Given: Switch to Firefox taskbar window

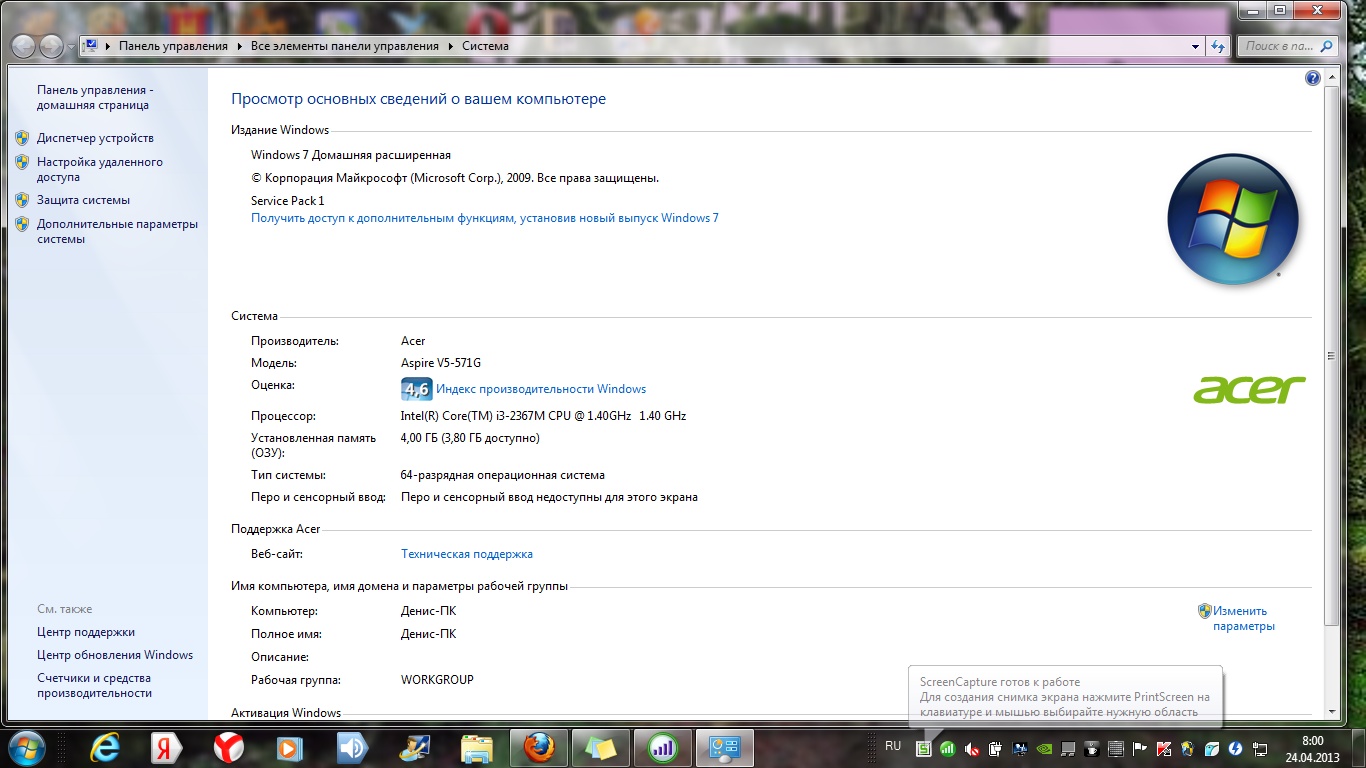Looking at the screenshot, I should (x=539, y=748).
